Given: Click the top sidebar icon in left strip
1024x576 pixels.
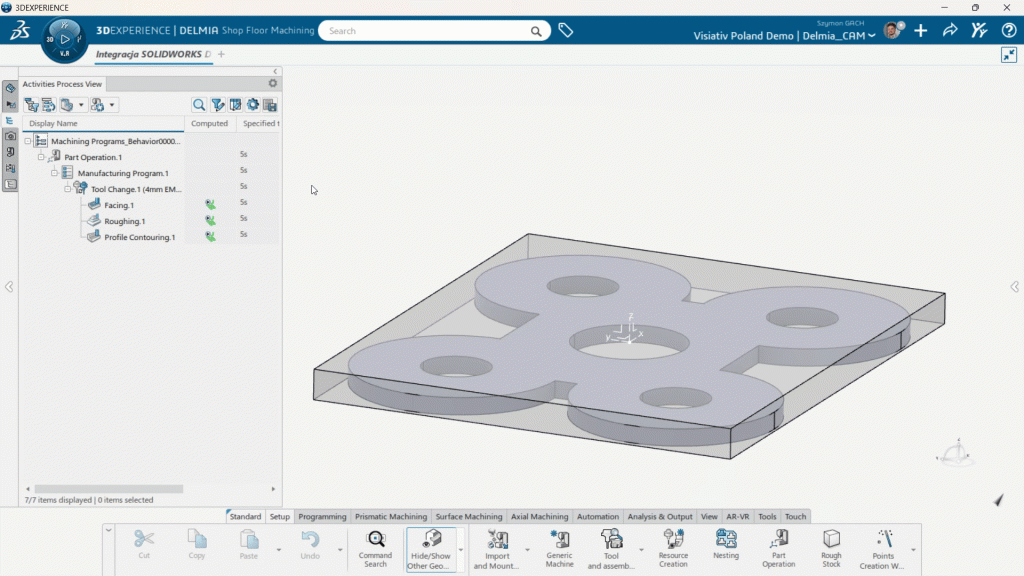Looking at the screenshot, I should [10, 88].
